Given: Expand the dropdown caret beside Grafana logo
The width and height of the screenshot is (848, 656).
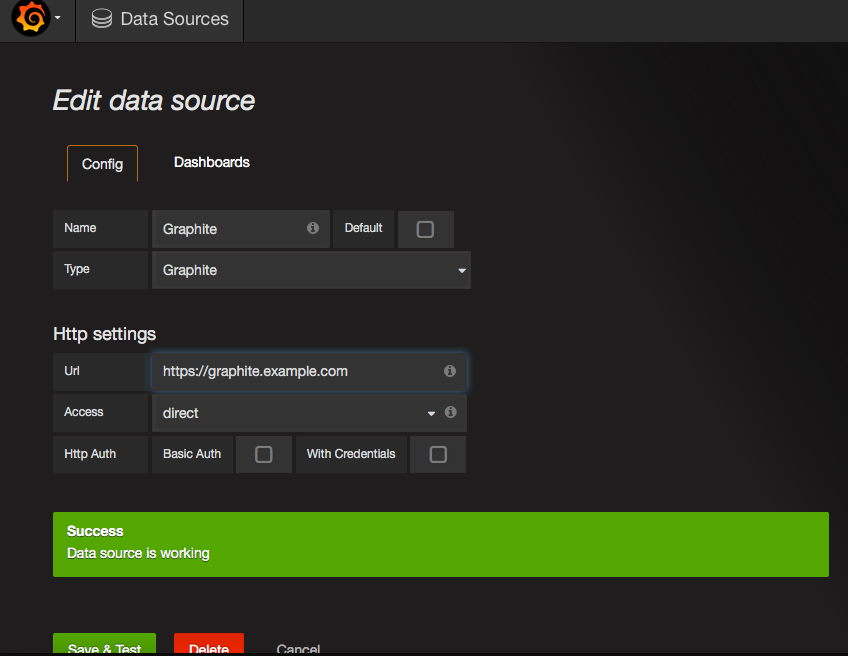Looking at the screenshot, I should [x=57, y=18].
